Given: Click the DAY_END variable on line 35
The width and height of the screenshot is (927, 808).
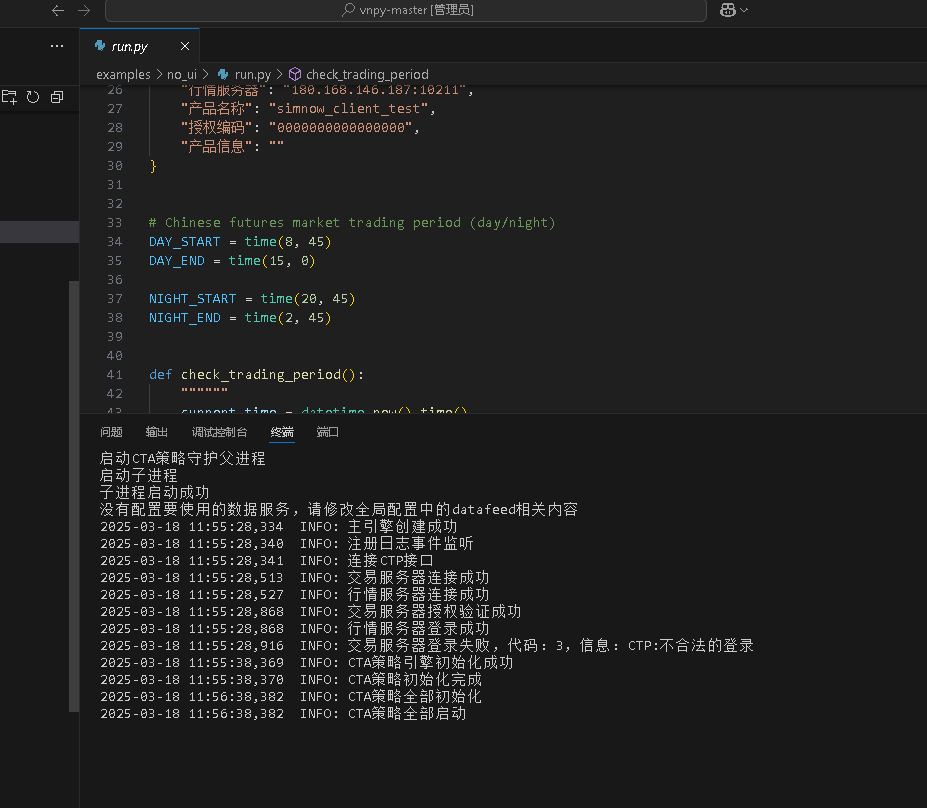Looking at the screenshot, I should click(177, 261).
